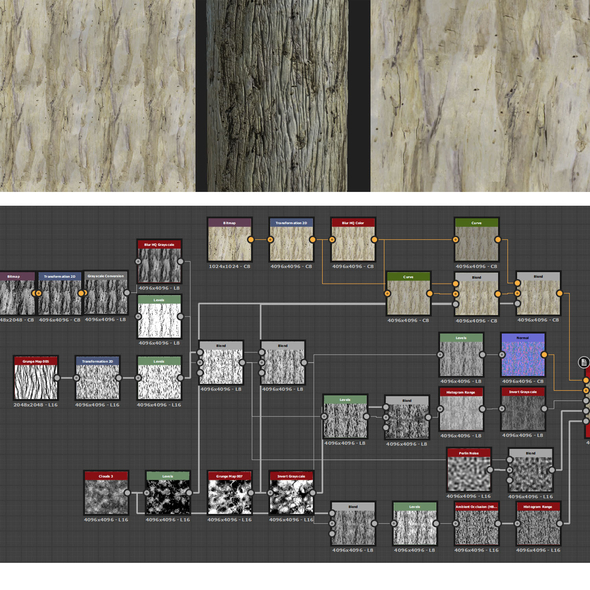The width and height of the screenshot is (590, 590).
Task: Click the orange output connector of Normal node
Action: point(544,354)
